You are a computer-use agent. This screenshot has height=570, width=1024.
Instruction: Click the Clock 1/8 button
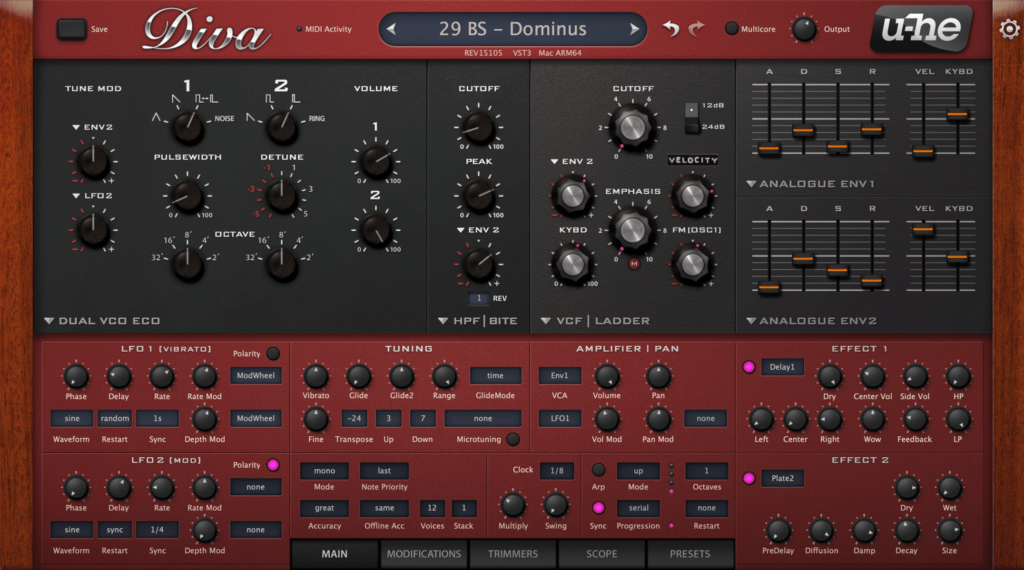pyautogui.click(x=556, y=470)
